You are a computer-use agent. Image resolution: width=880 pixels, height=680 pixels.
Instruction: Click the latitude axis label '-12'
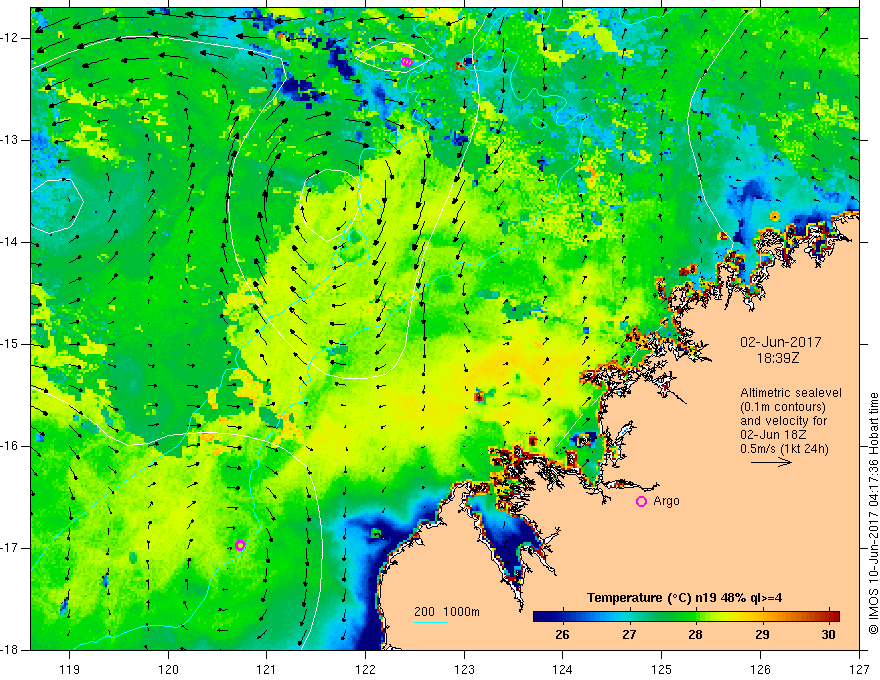pyautogui.click(x=10, y=38)
